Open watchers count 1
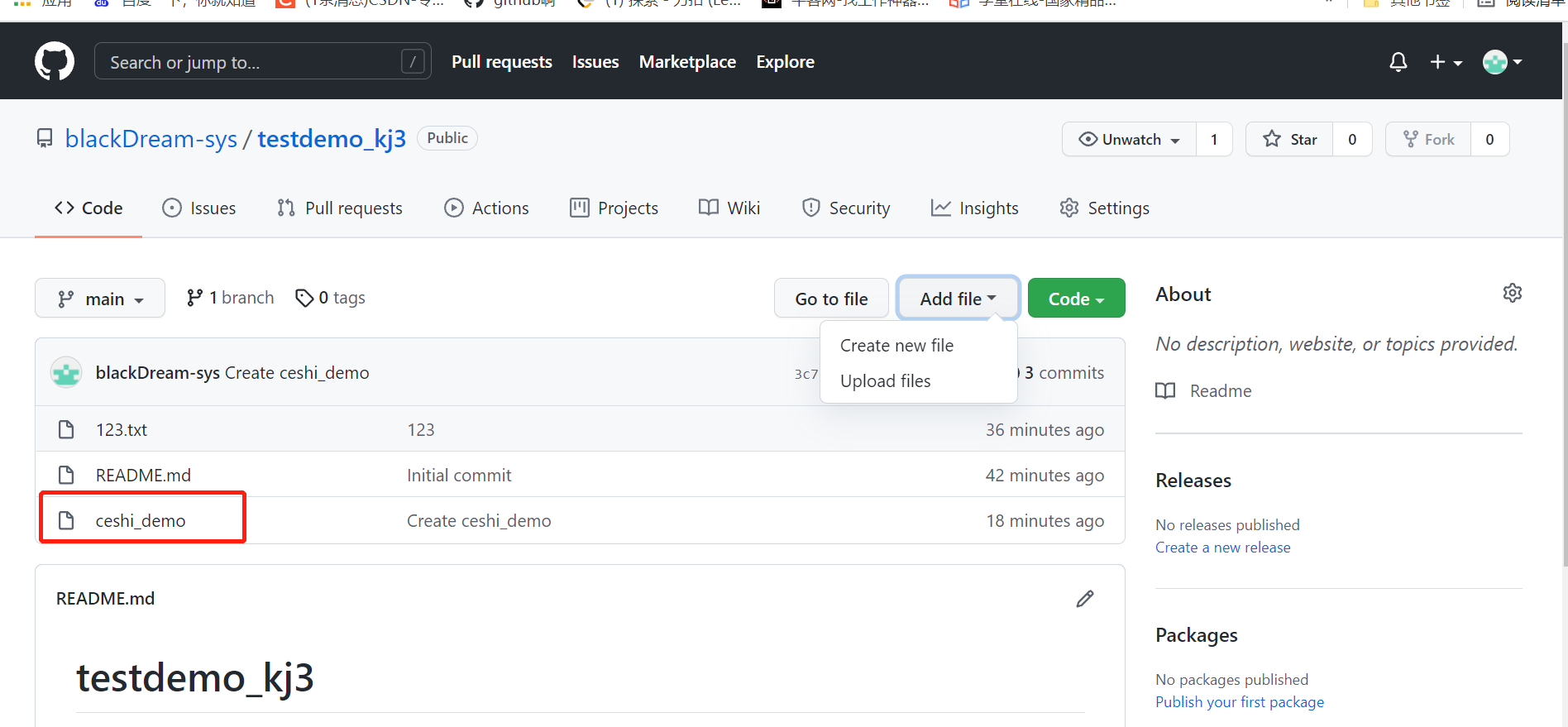This screenshot has width=1568, height=727. pyautogui.click(x=1214, y=139)
